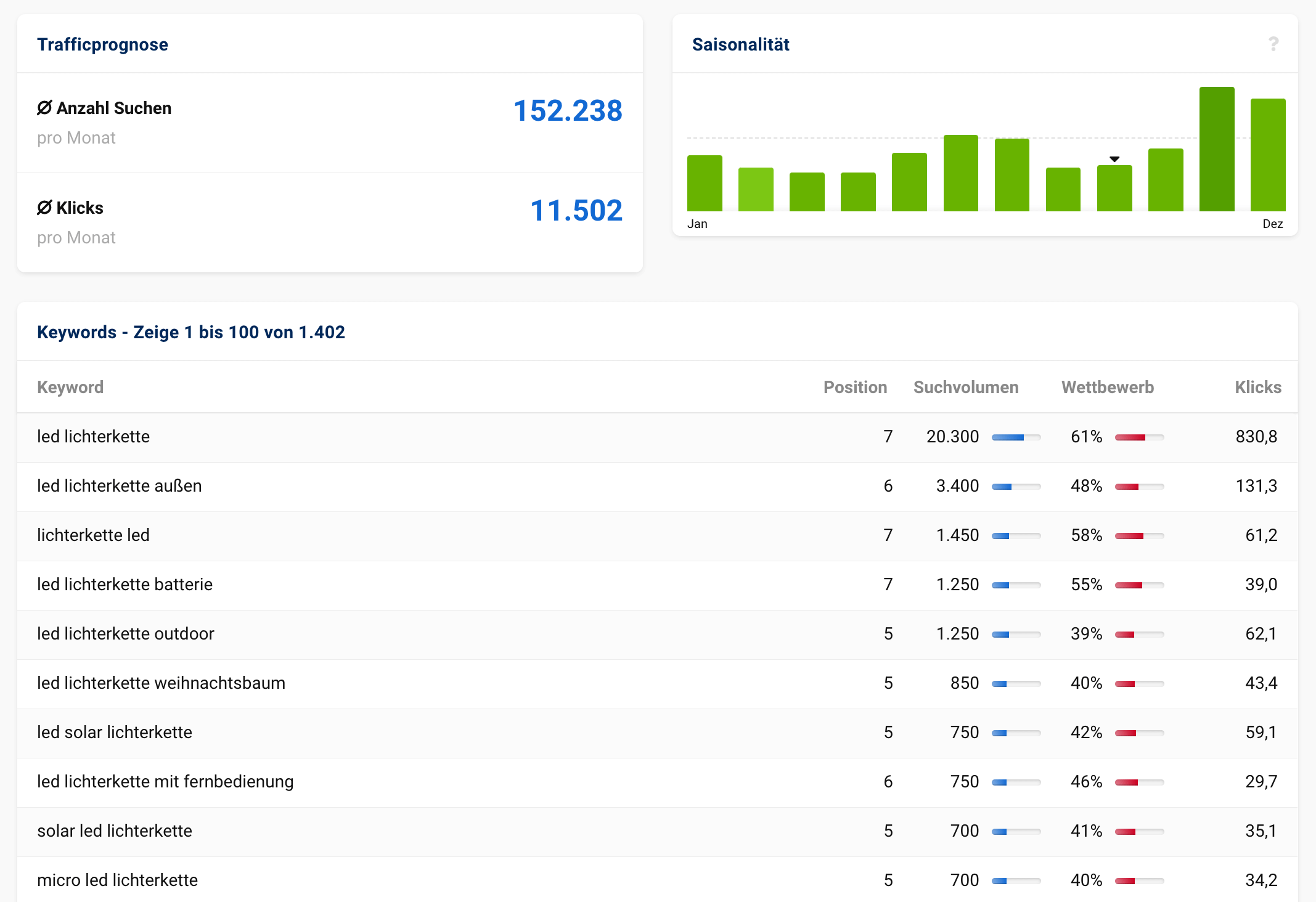Open keyword 'lichterkette led'
1316x902 pixels.
93,535
